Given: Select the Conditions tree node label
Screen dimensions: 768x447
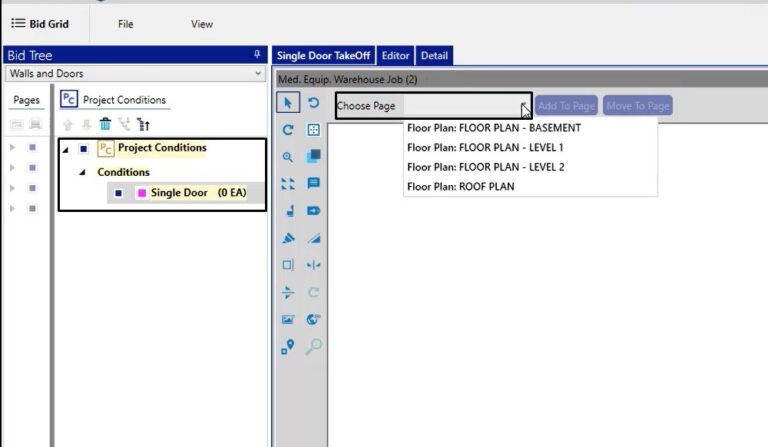Looking at the screenshot, I should [123, 172].
